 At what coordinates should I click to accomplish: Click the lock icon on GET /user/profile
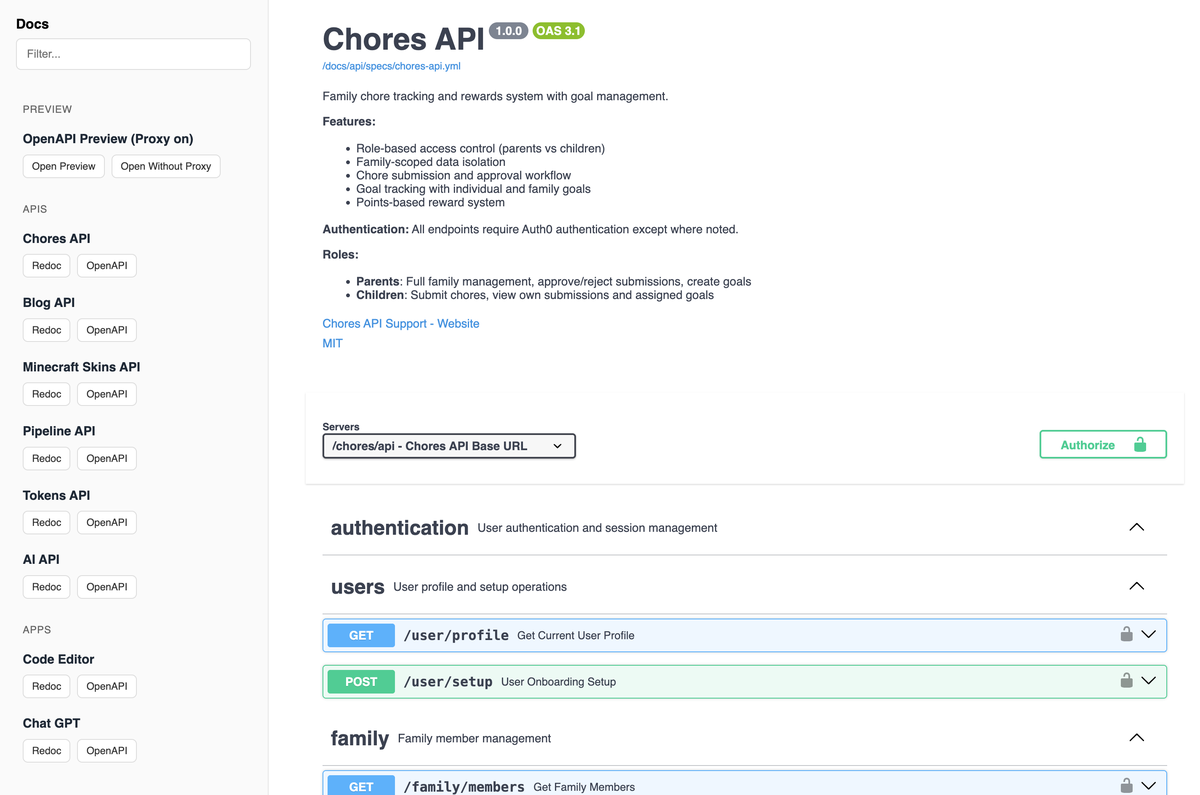click(x=1126, y=634)
